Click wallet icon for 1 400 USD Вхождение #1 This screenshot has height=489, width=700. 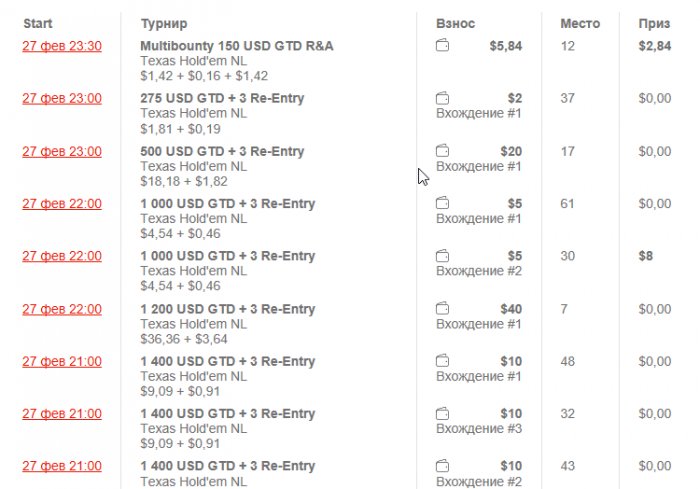443,361
